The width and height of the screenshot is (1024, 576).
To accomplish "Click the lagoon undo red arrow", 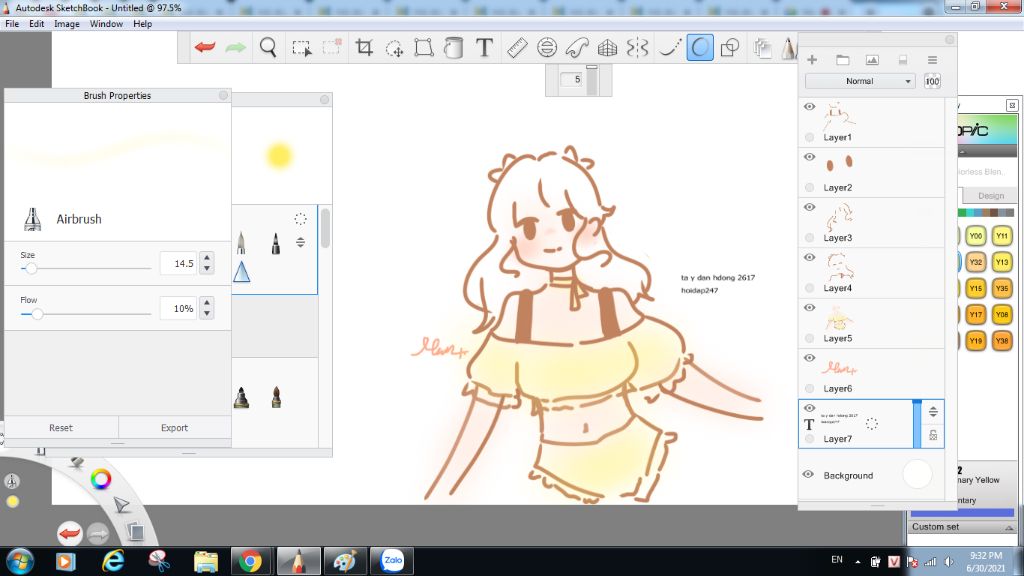I will [69, 533].
